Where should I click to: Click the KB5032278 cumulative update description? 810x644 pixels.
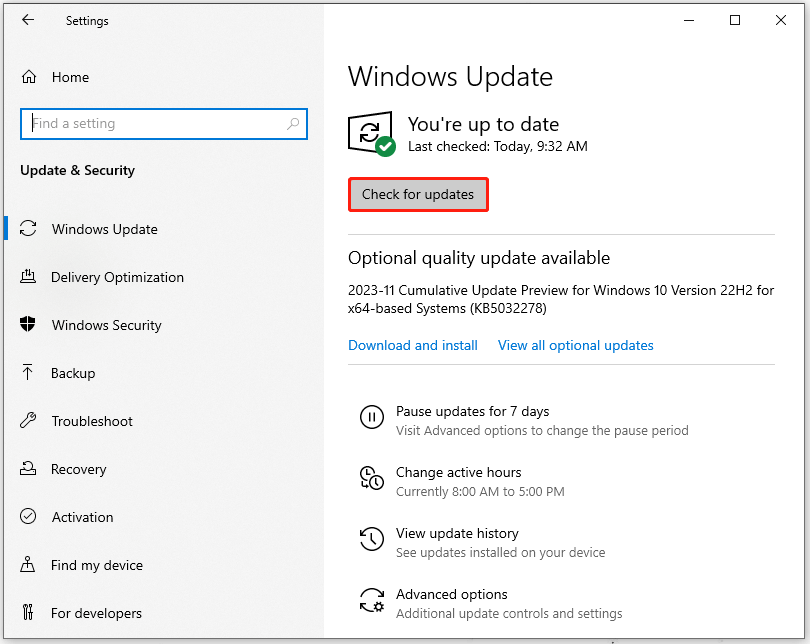pos(561,299)
